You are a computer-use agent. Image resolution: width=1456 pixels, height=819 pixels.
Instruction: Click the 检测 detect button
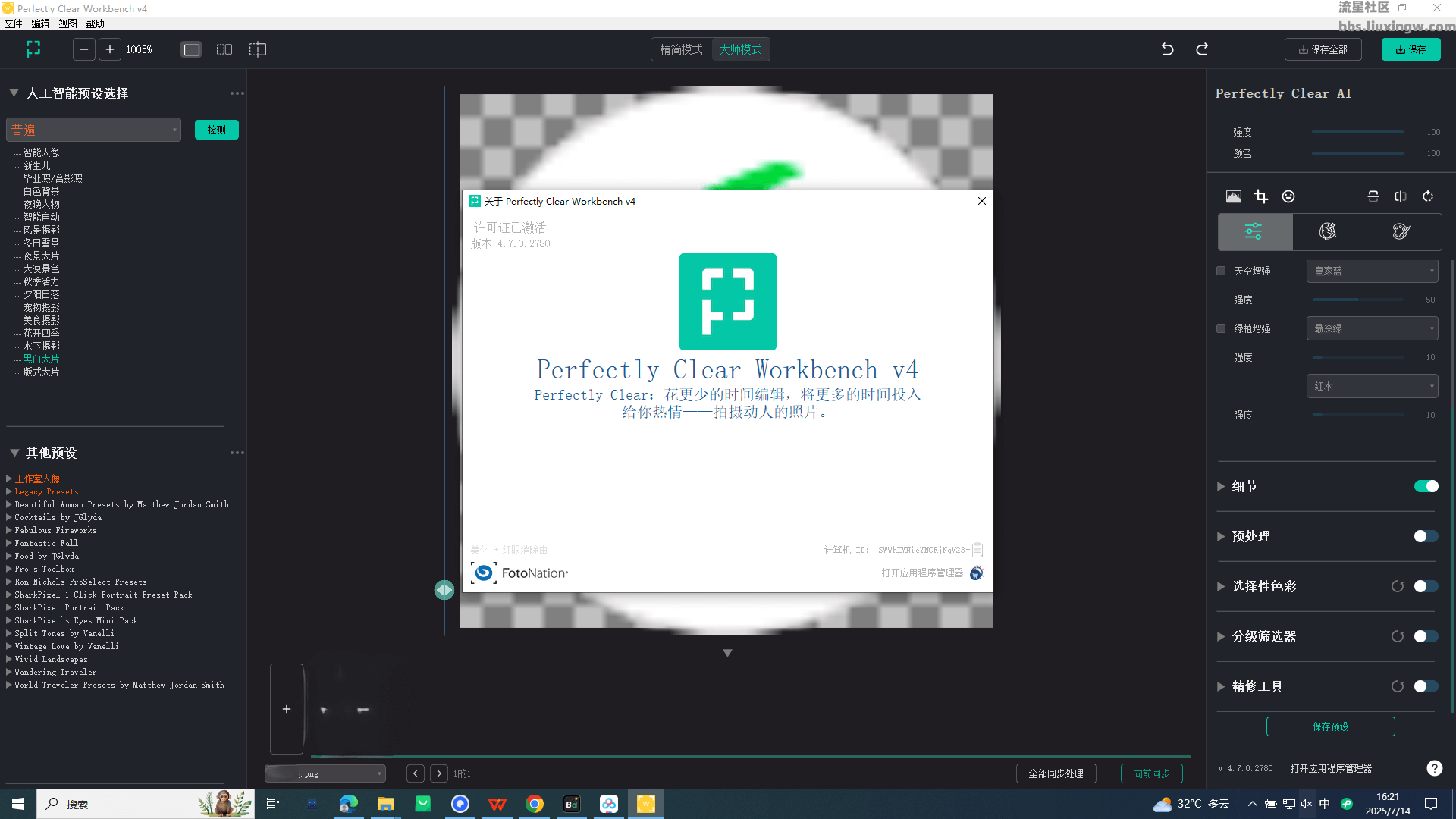pos(217,130)
